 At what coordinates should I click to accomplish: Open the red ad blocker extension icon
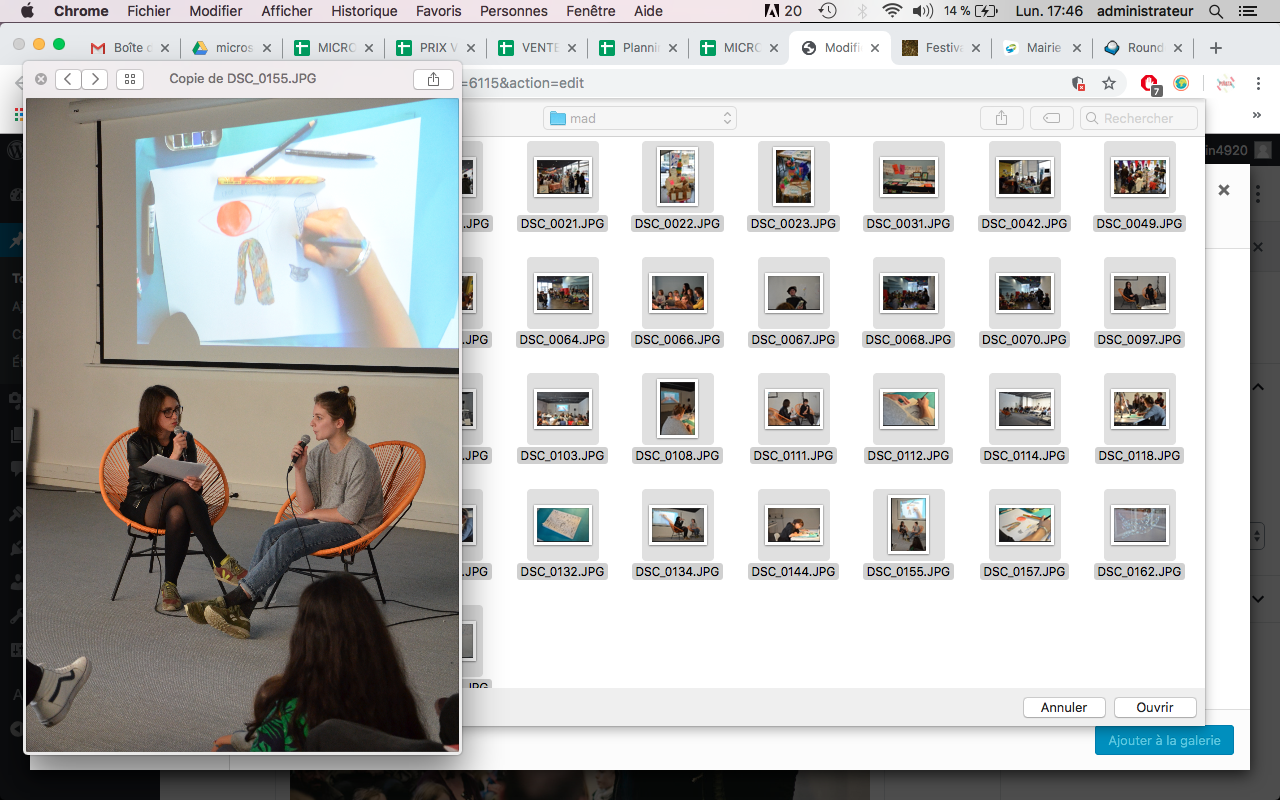point(1149,83)
